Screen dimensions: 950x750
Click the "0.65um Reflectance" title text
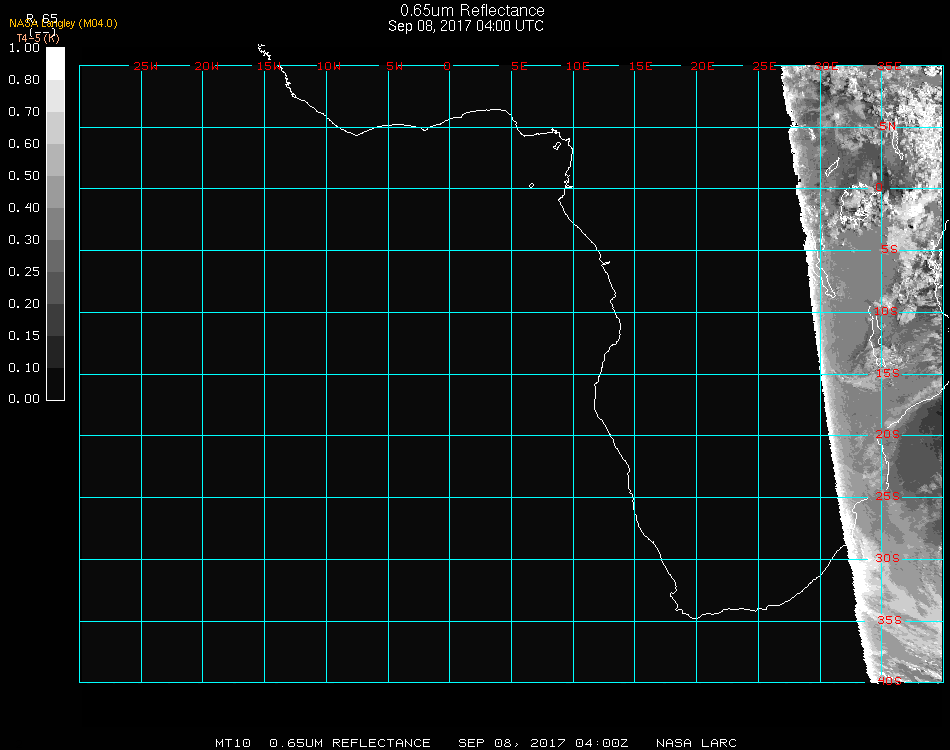coord(472,11)
